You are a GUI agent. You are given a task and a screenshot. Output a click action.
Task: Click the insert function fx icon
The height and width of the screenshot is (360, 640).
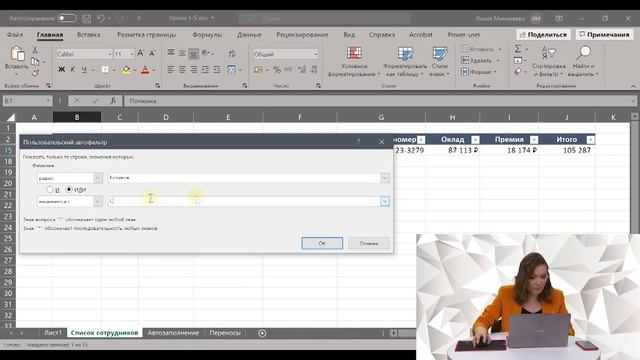coord(113,101)
